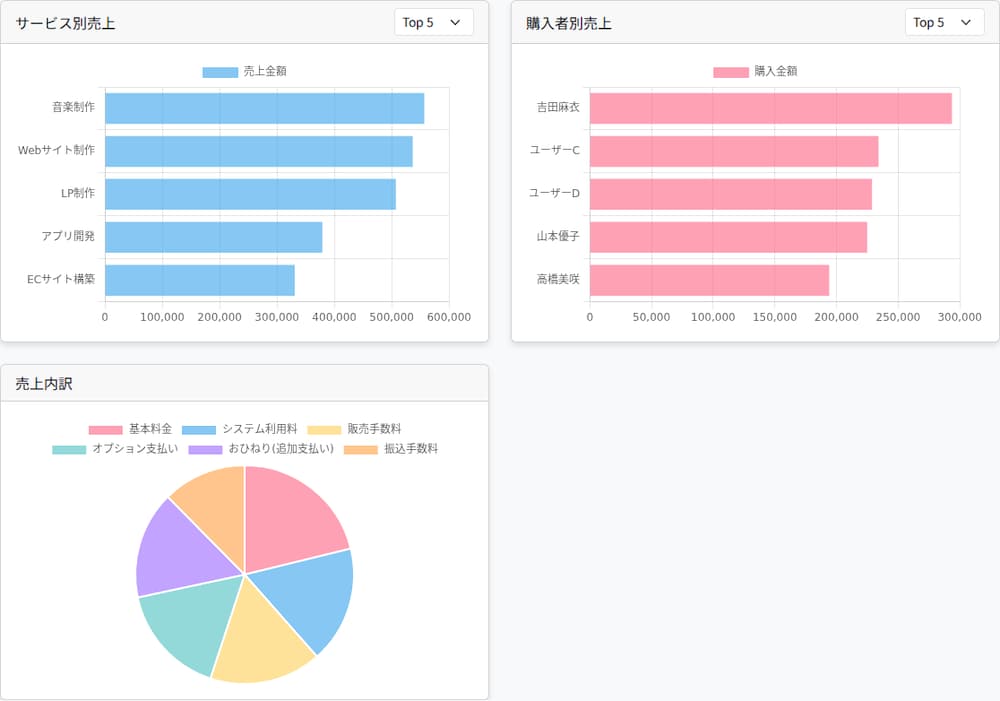
Task: Click the アプリ開発 axis label
Action: click(x=68, y=236)
